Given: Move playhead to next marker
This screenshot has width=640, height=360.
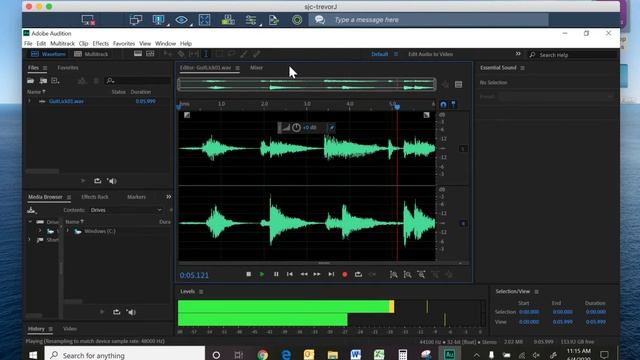Looking at the screenshot, I should pyautogui.click(x=331, y=274).
